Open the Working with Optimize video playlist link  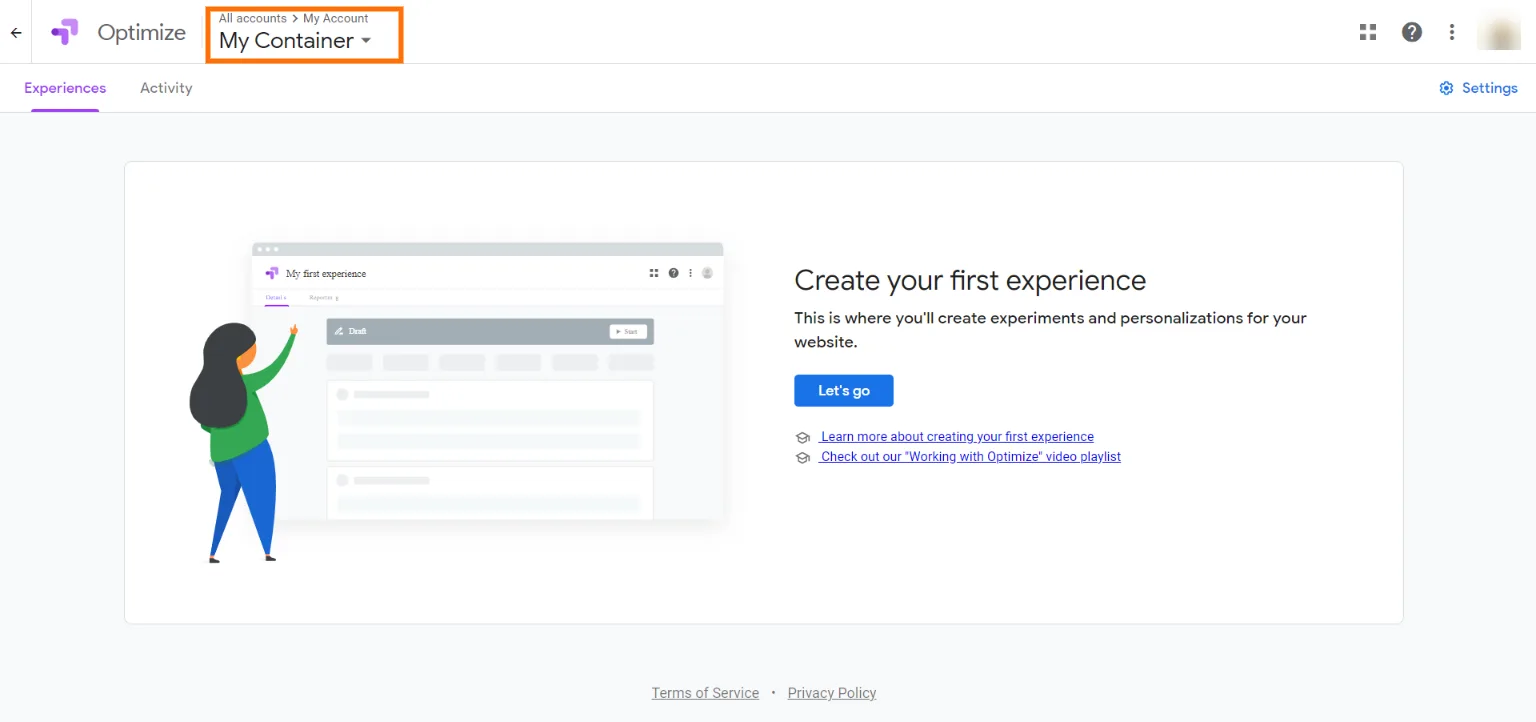970,457
